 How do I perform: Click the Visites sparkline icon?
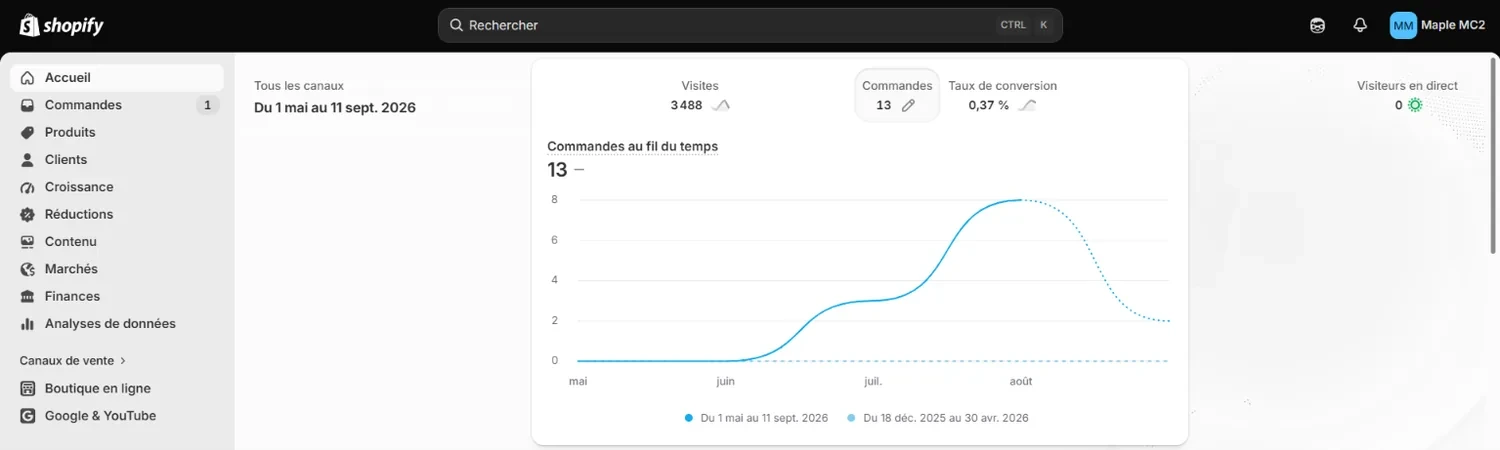point(721,105)
